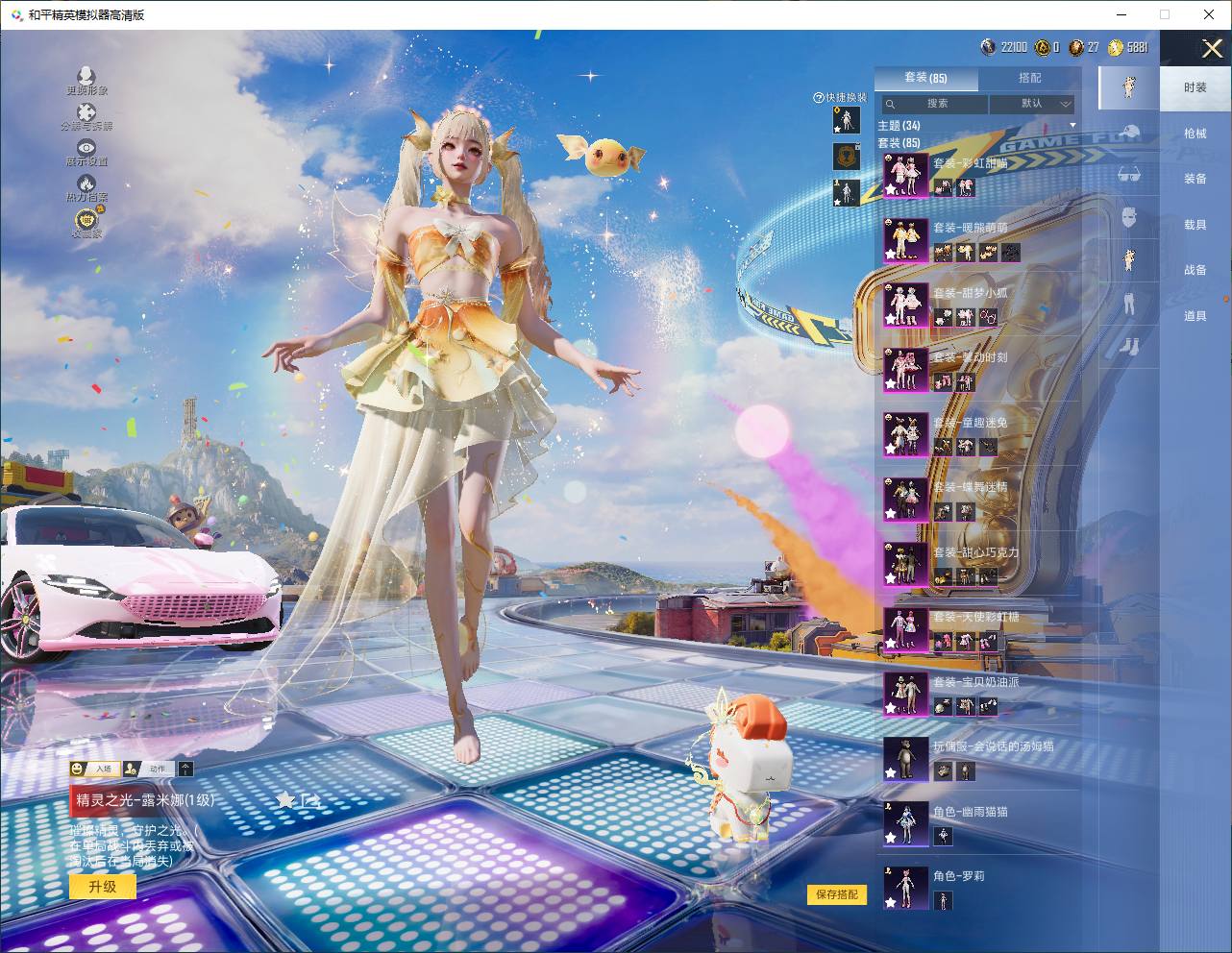This screenshot has width=1232, height=953.
Task: Favorite the outfit with the star icon
Action: pos(285,799)
